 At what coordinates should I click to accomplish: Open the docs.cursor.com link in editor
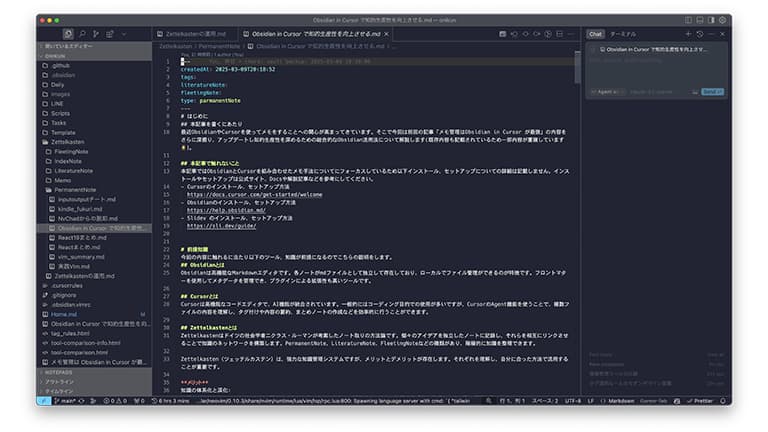pos(254,194)
